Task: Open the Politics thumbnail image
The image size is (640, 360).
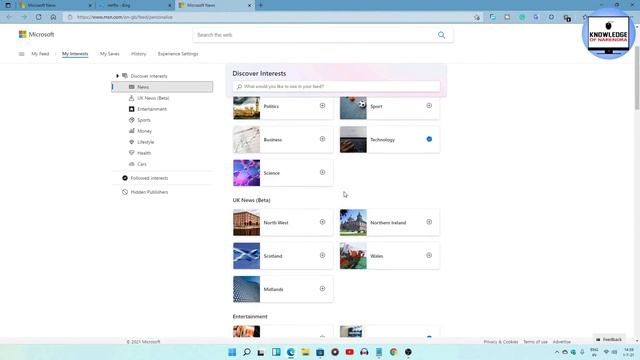Action: (x=246, y=108)
